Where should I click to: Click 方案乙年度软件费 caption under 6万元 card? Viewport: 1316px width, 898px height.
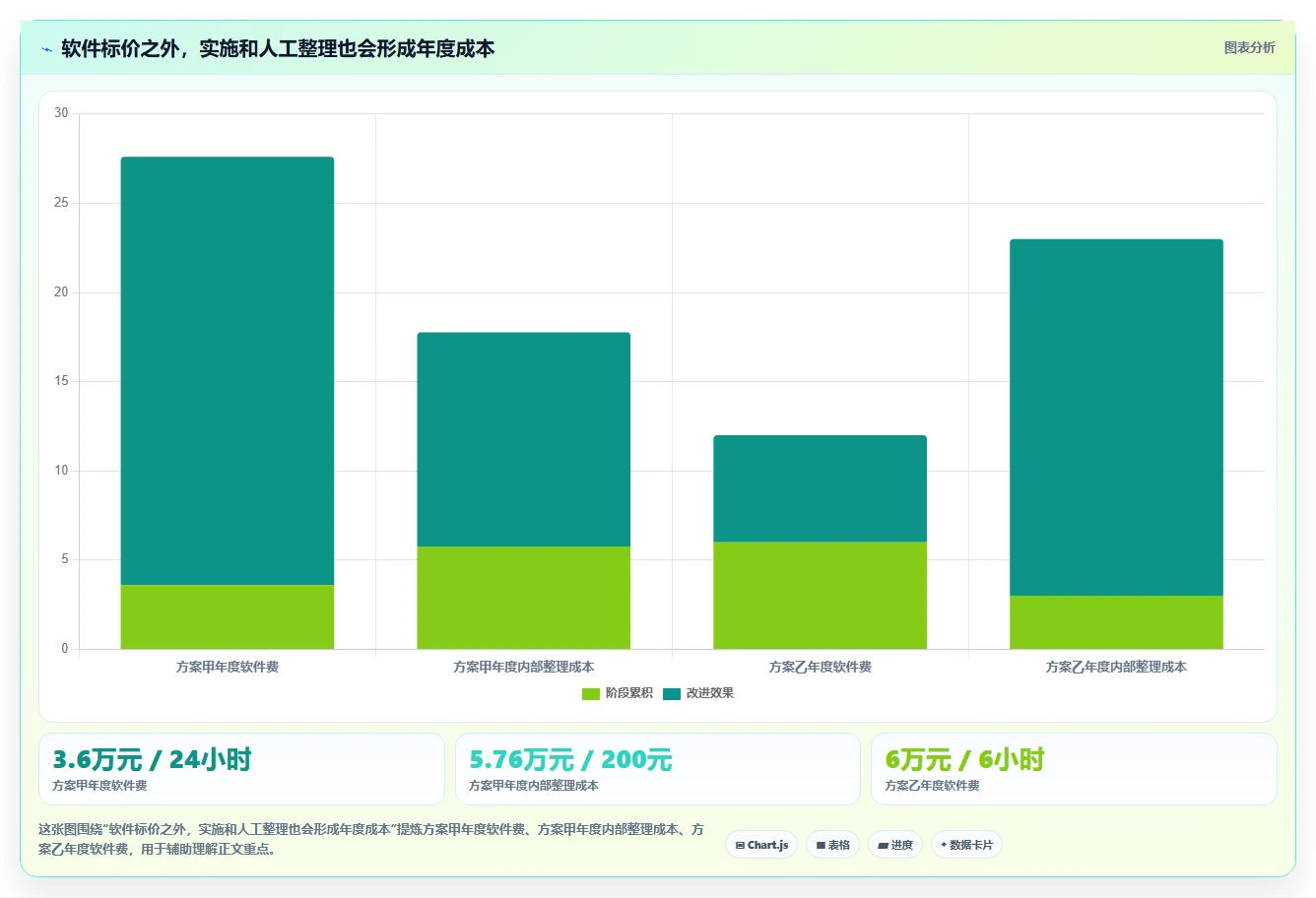coord(932,786)
